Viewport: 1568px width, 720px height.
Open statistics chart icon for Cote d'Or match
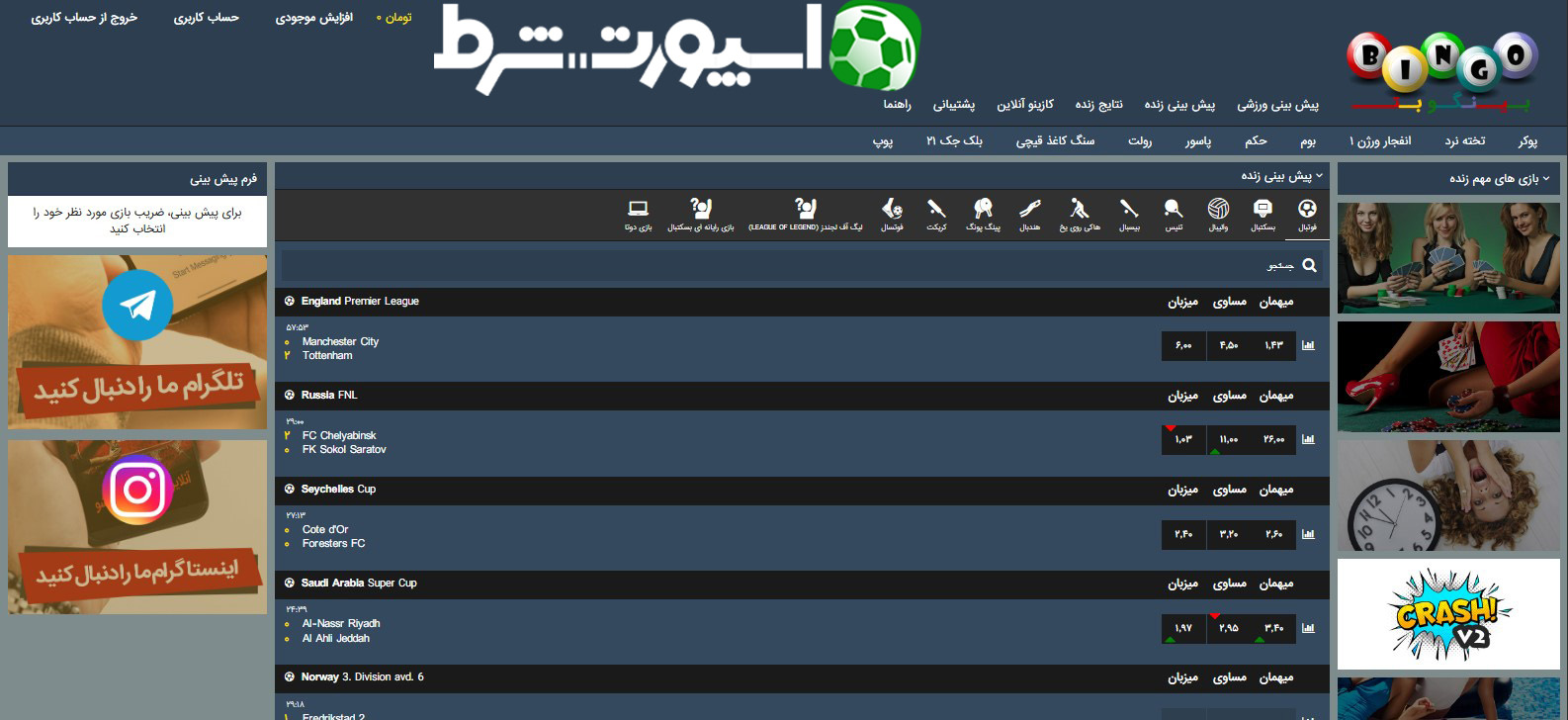[1308, 534]
